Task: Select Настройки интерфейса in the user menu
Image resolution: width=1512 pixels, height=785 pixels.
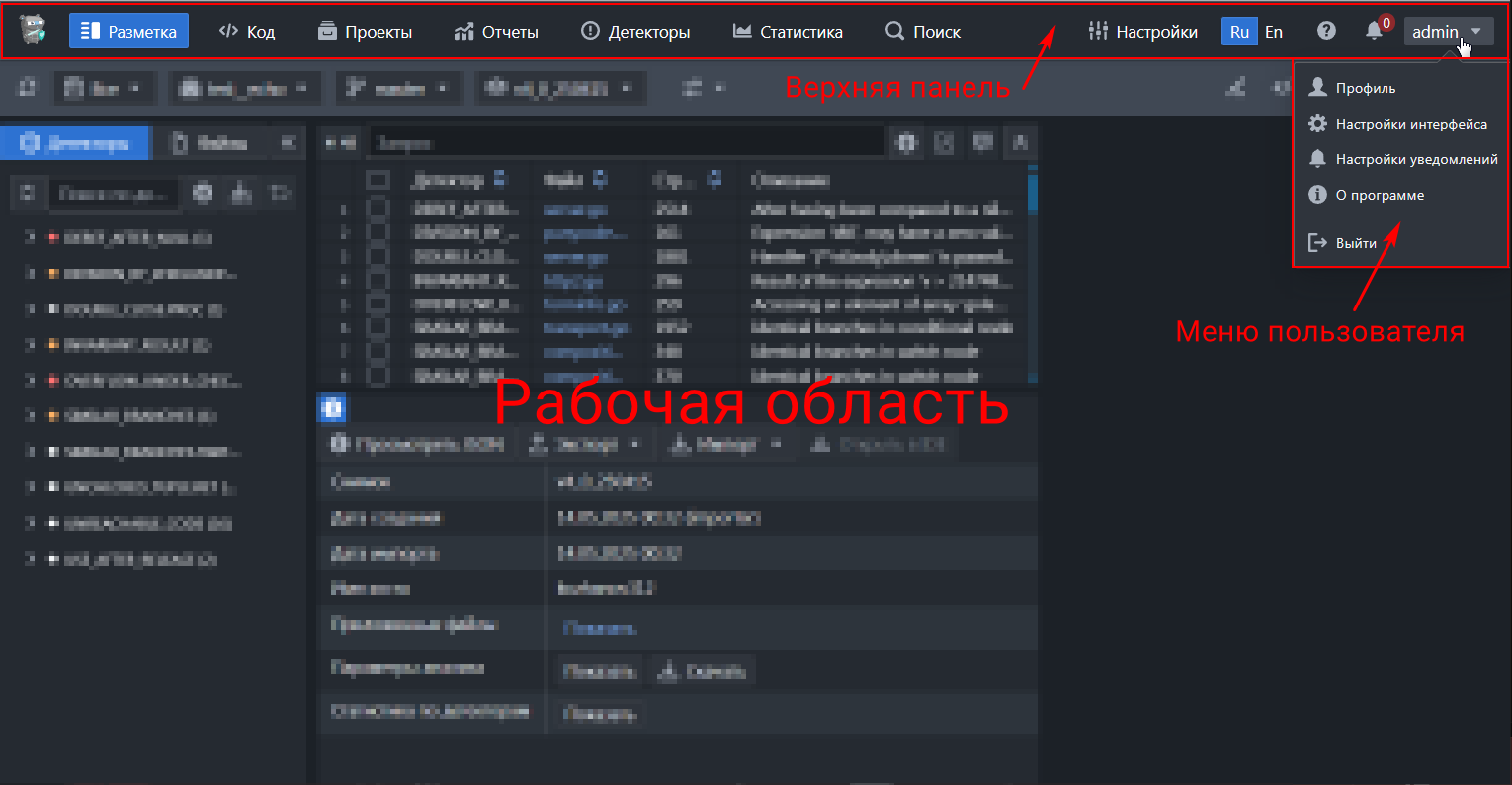Action: (x=1410, y=124)
